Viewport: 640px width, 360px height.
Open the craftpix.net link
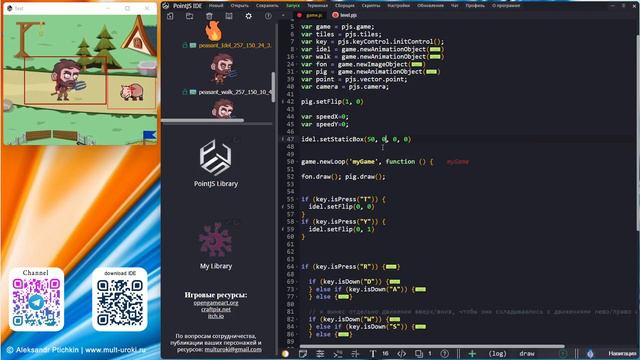coord(216,309)
